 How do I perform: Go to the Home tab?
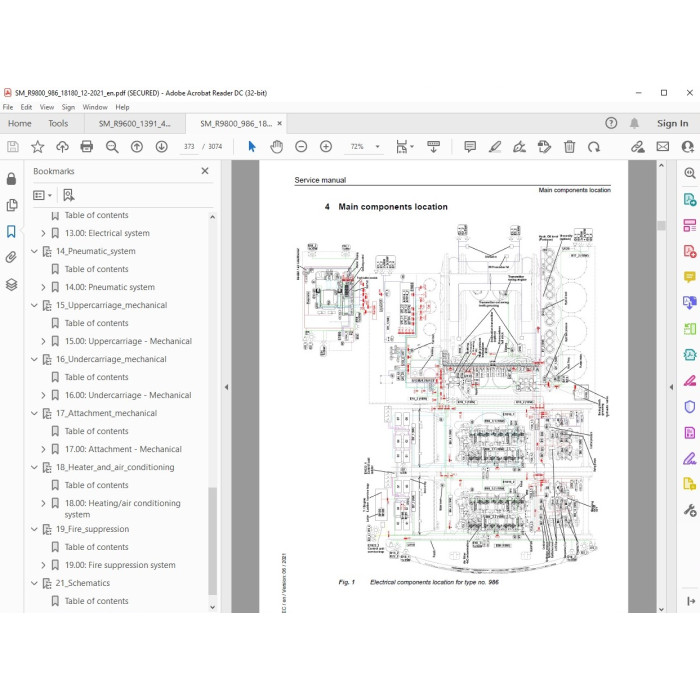click(20, 124)
